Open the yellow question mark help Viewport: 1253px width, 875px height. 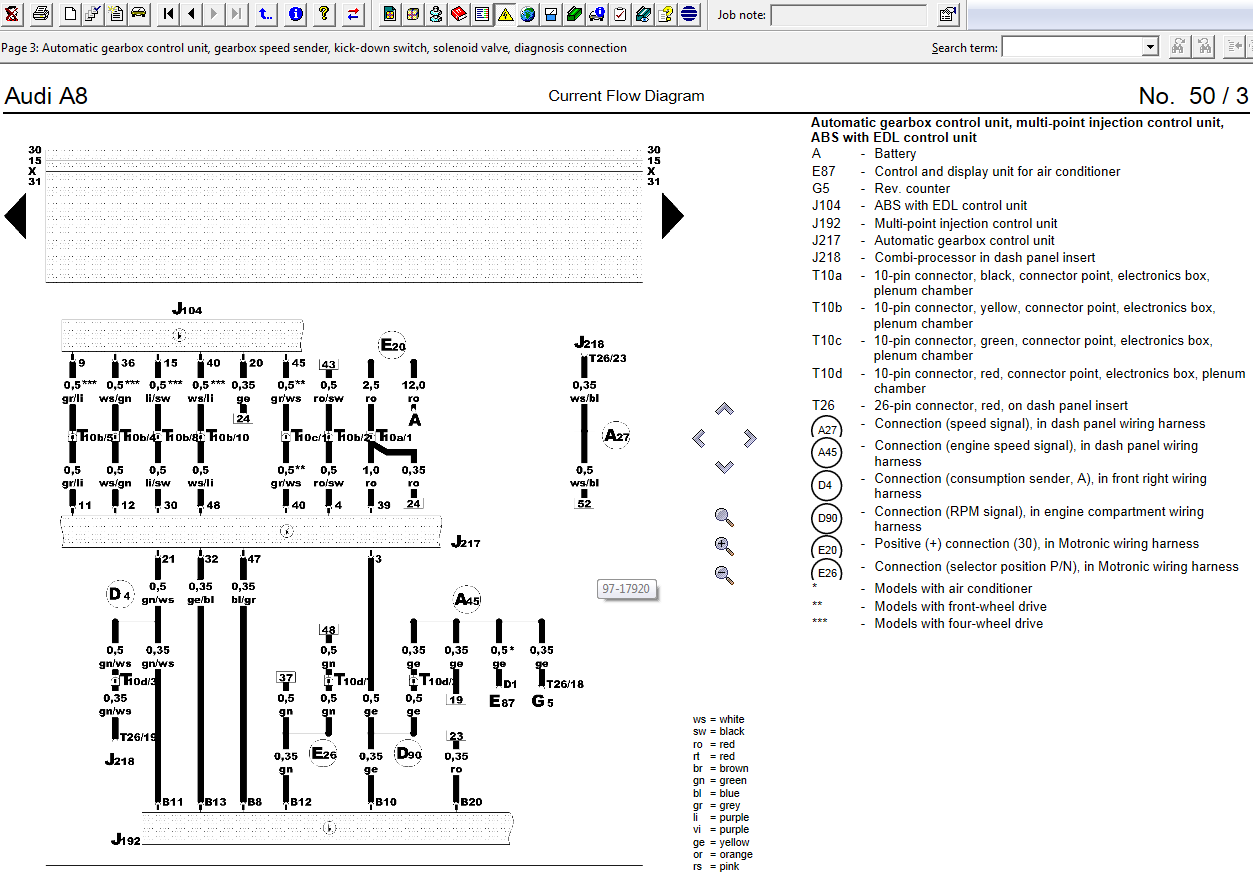coord(324,14)
